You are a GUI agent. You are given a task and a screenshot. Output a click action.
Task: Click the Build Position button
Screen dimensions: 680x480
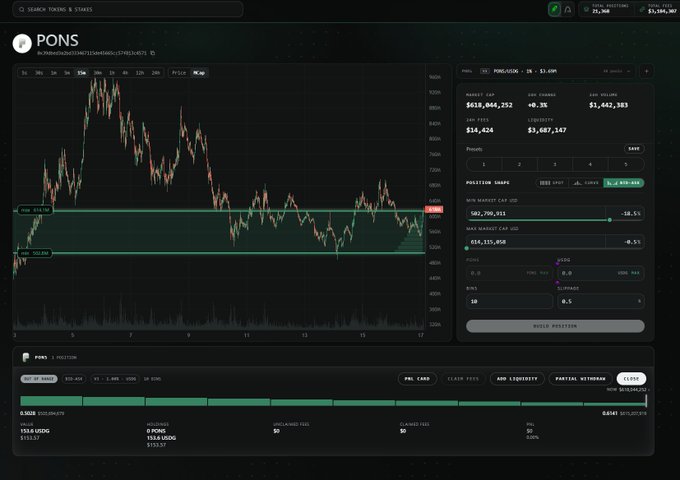coord(555,326)
